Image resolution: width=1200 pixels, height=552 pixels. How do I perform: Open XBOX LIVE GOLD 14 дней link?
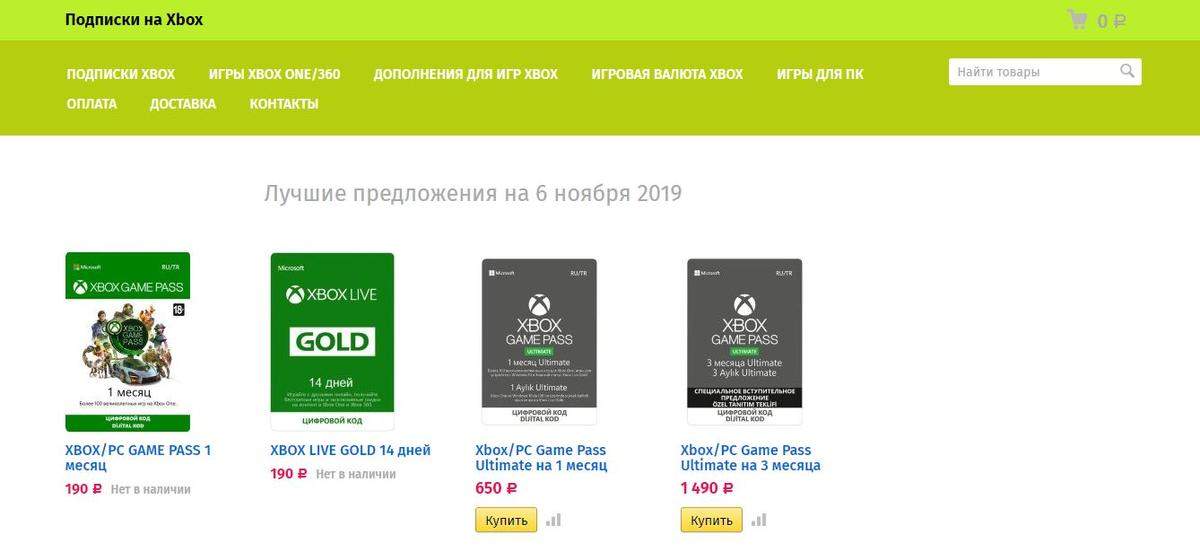(350, 450)
